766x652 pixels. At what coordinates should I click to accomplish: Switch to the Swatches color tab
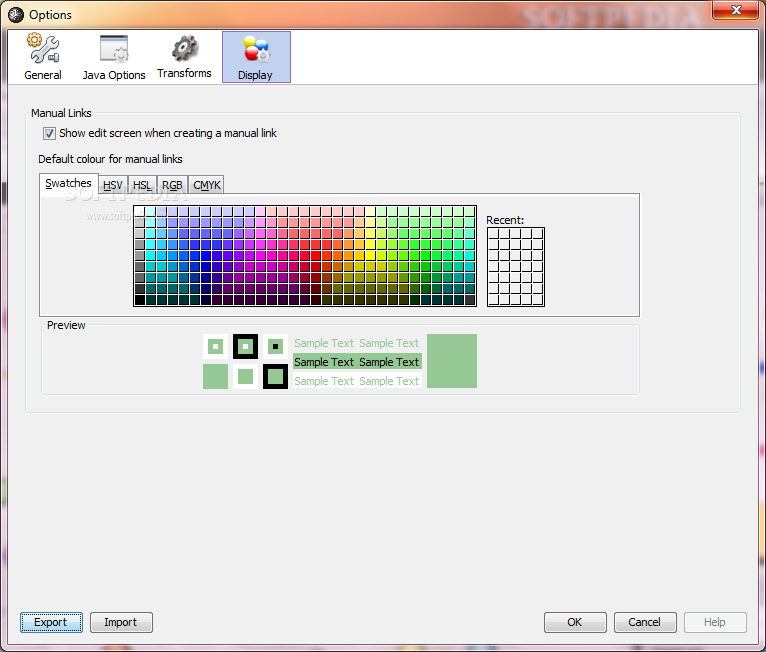[68, 184]
